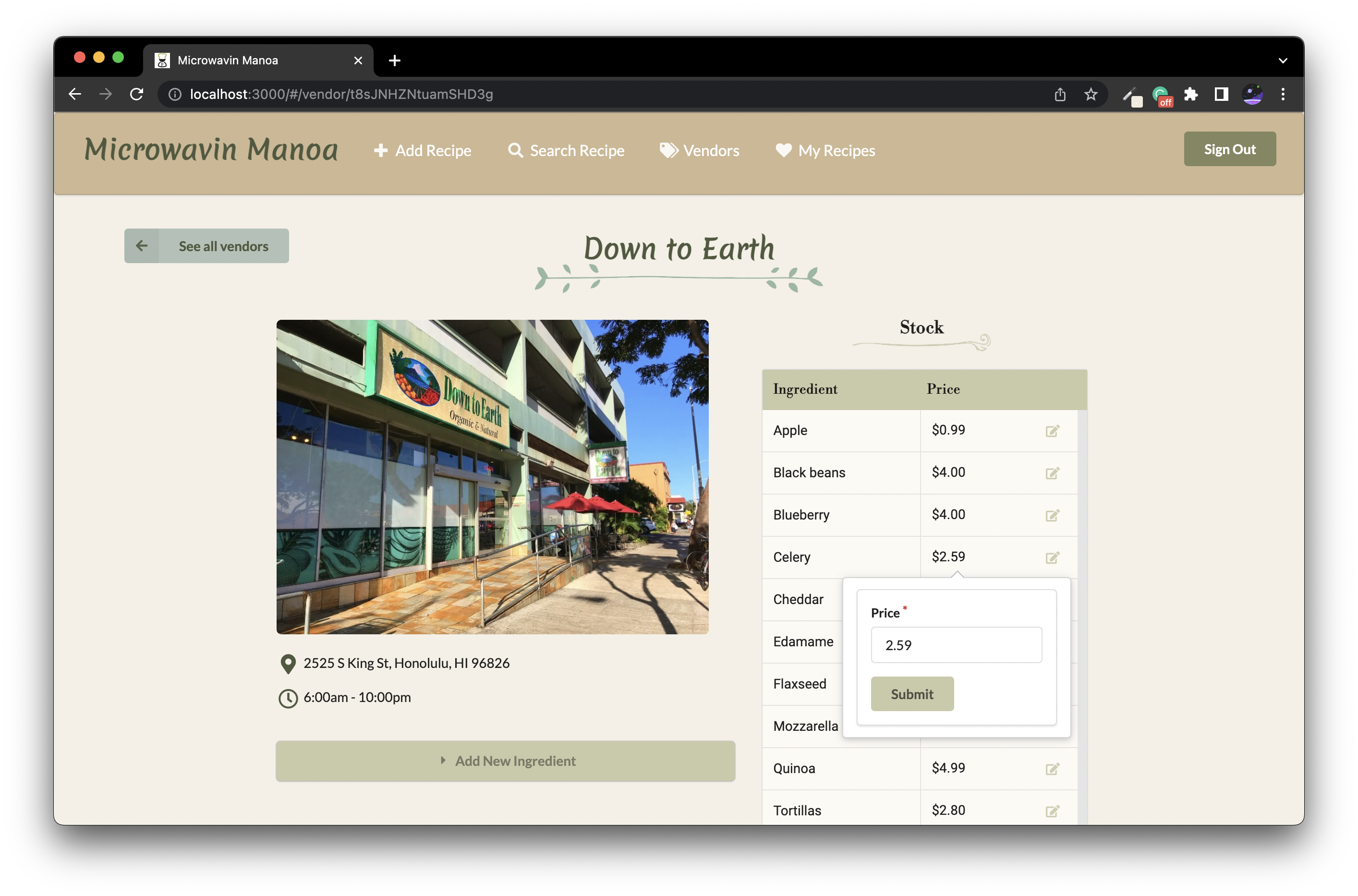Edit the Black beans price icon

1052,473
